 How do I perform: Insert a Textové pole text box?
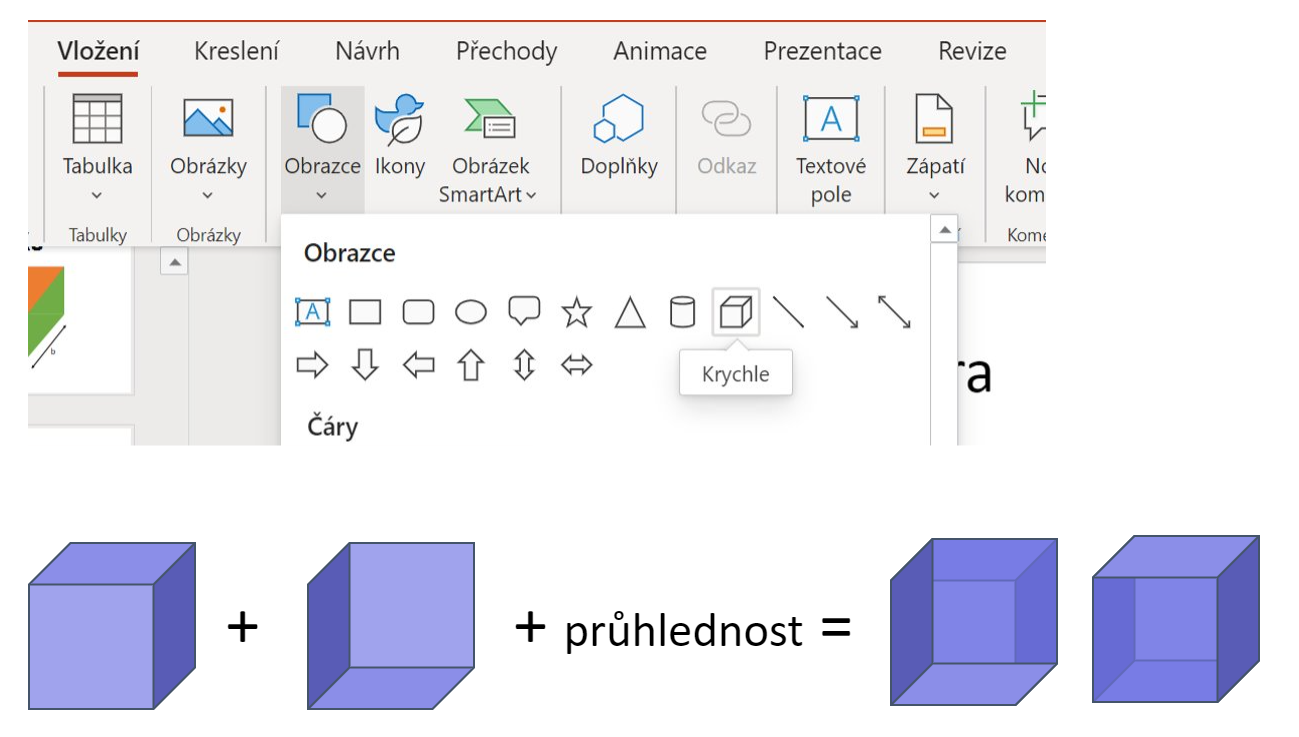tap(831, 149)
